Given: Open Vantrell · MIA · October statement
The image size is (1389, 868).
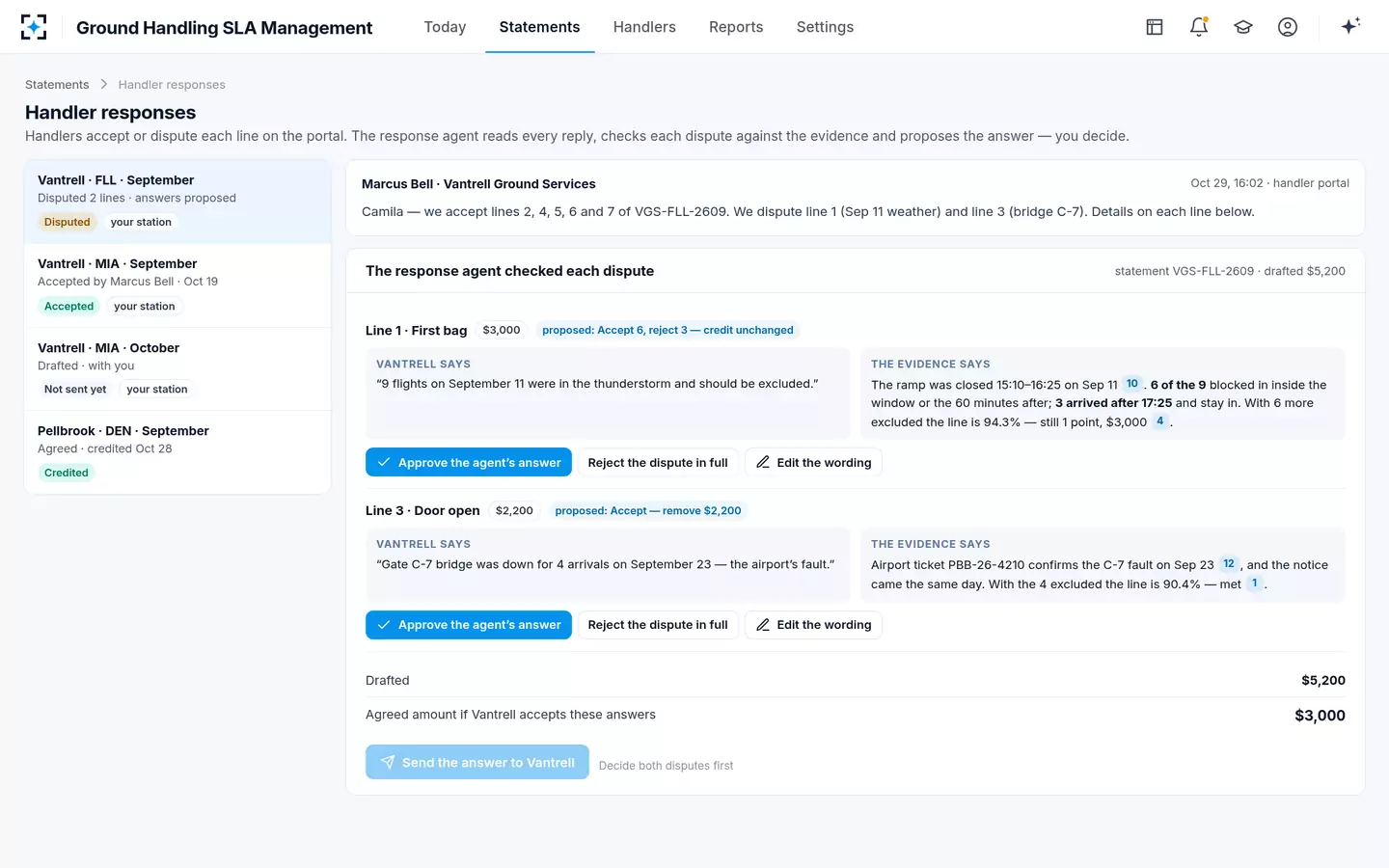Looking at the screenshot, I should click(177, 369).
